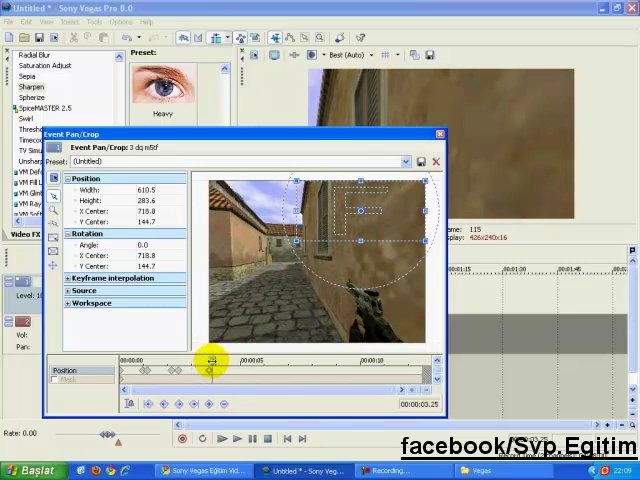Click the Sync Cursor icon in Pan/Crop keyframe bar

129,404
